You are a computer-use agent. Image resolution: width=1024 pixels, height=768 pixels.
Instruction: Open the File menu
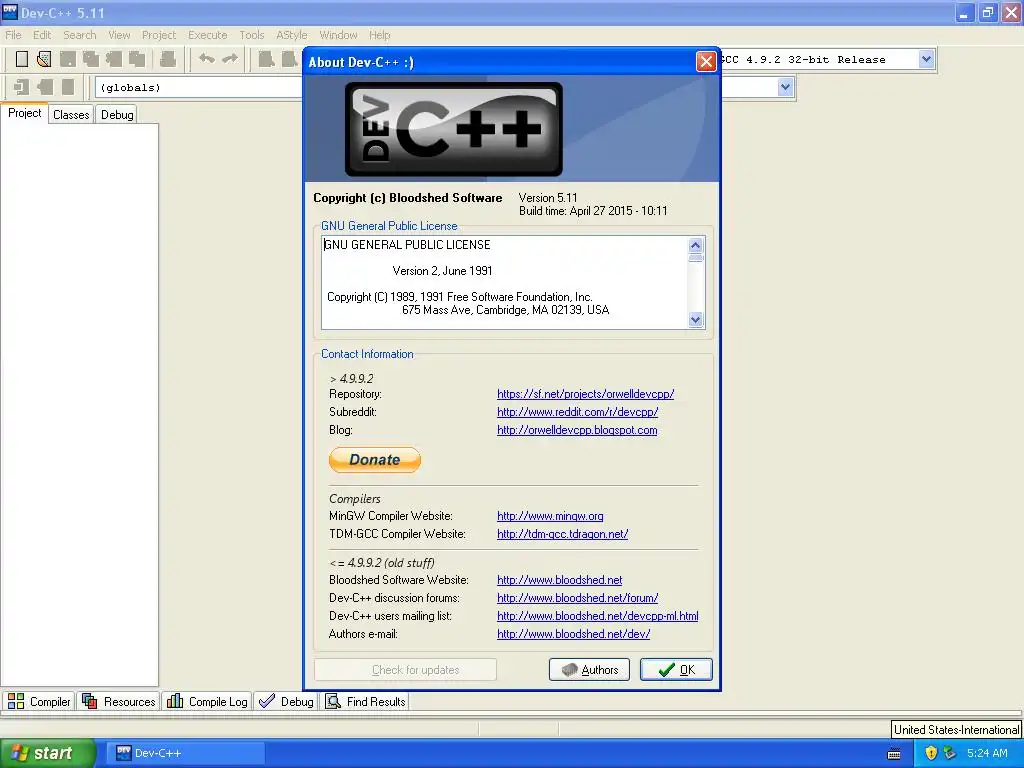tap(13, 35)
